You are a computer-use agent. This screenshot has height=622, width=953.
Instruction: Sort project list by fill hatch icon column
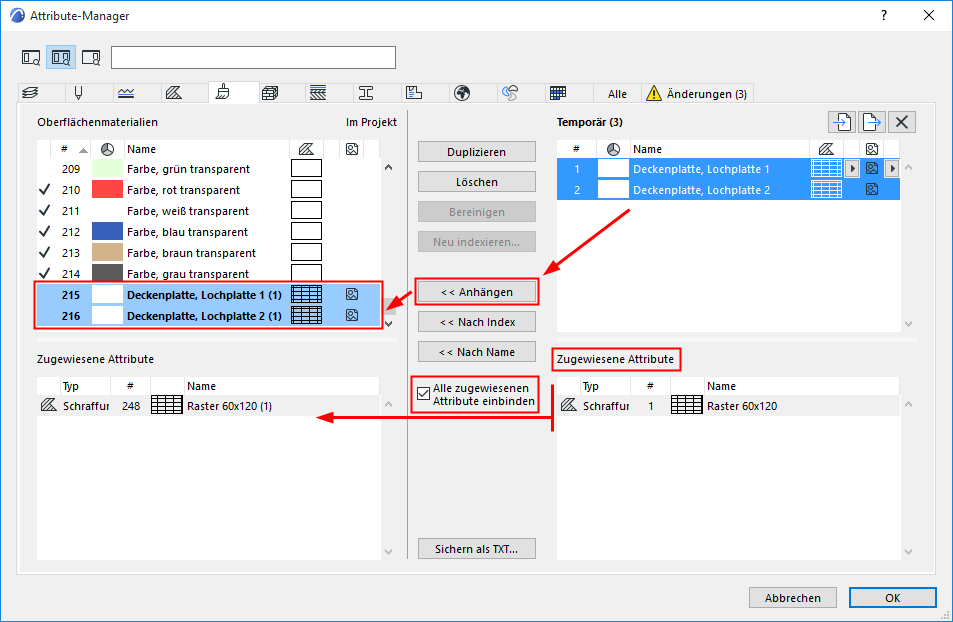(306, 149)
